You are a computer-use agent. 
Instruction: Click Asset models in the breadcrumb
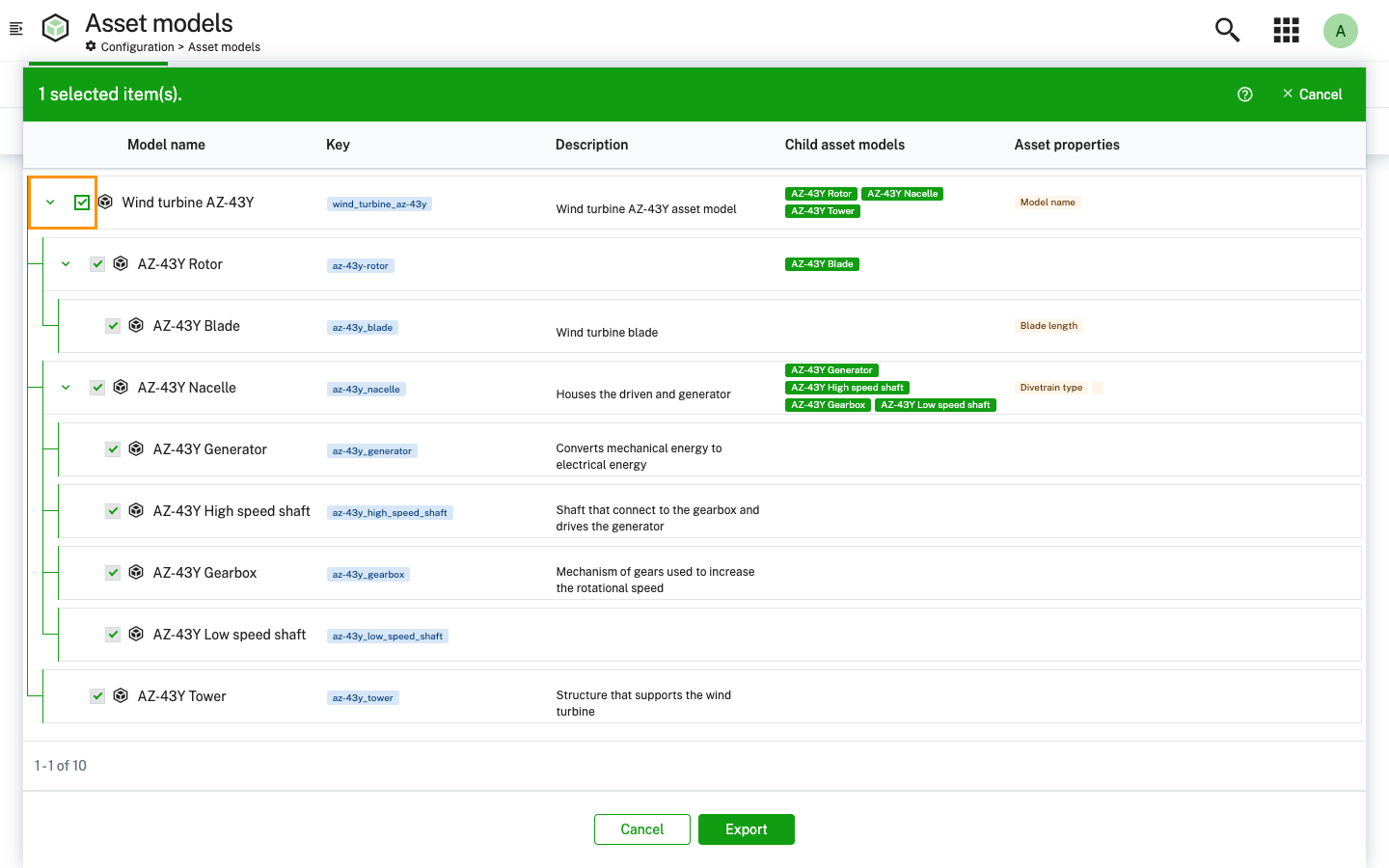tap(225, 46)
